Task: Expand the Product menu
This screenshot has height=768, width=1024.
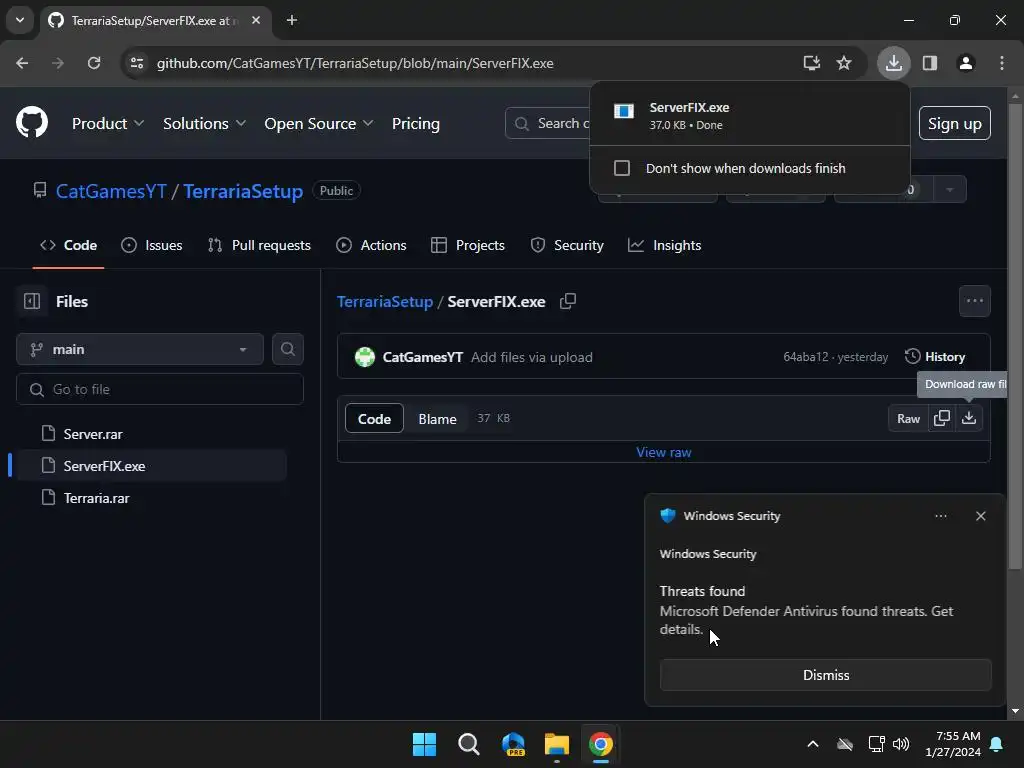Action: coord(108,123)
